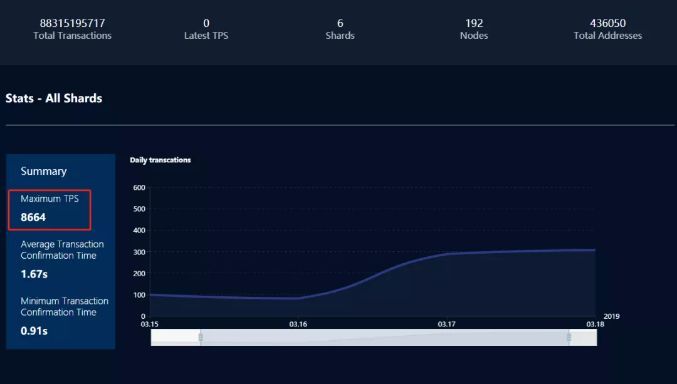Screen dimensions: 677x384
Task: Click the Total Addresses label
Action: point(608,36)
